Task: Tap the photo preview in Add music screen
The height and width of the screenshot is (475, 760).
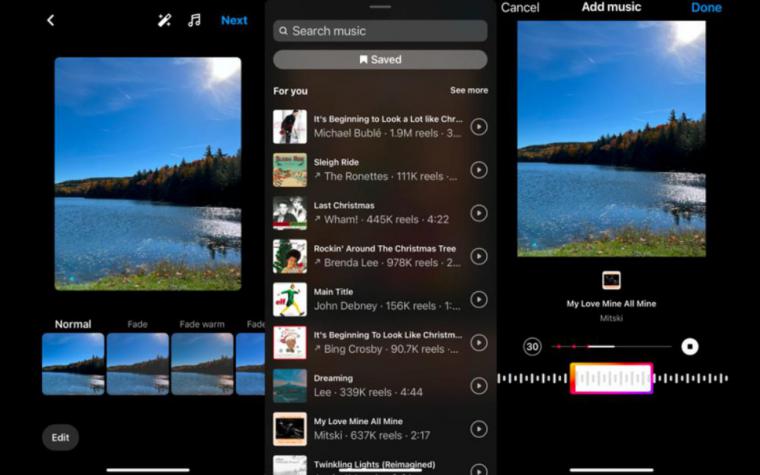Action: [611, 138]
